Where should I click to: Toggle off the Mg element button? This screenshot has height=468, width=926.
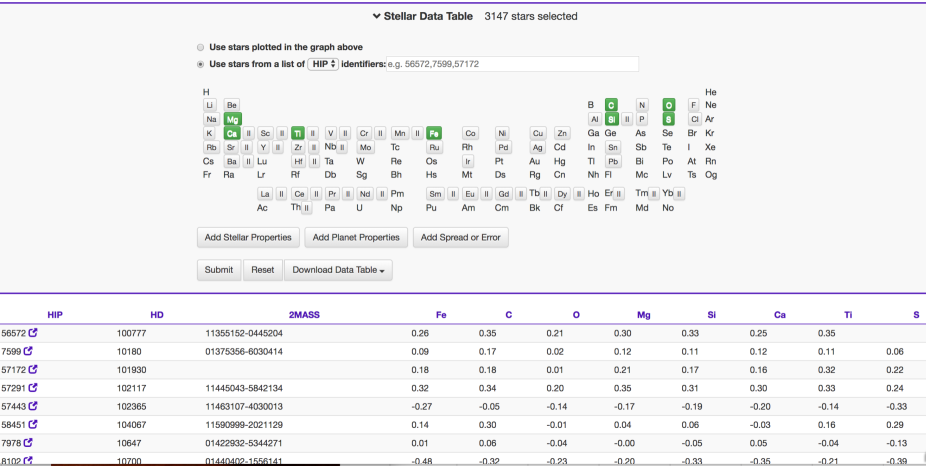[232, 119]
